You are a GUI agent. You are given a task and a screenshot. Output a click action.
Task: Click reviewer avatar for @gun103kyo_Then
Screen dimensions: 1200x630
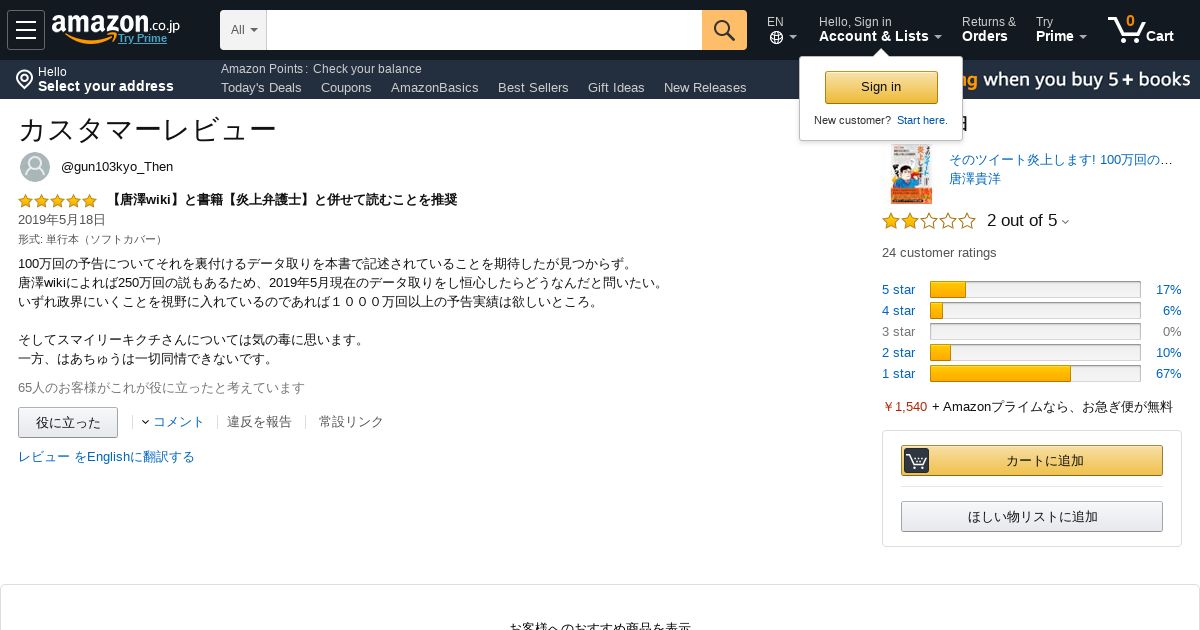click(35, 167)
